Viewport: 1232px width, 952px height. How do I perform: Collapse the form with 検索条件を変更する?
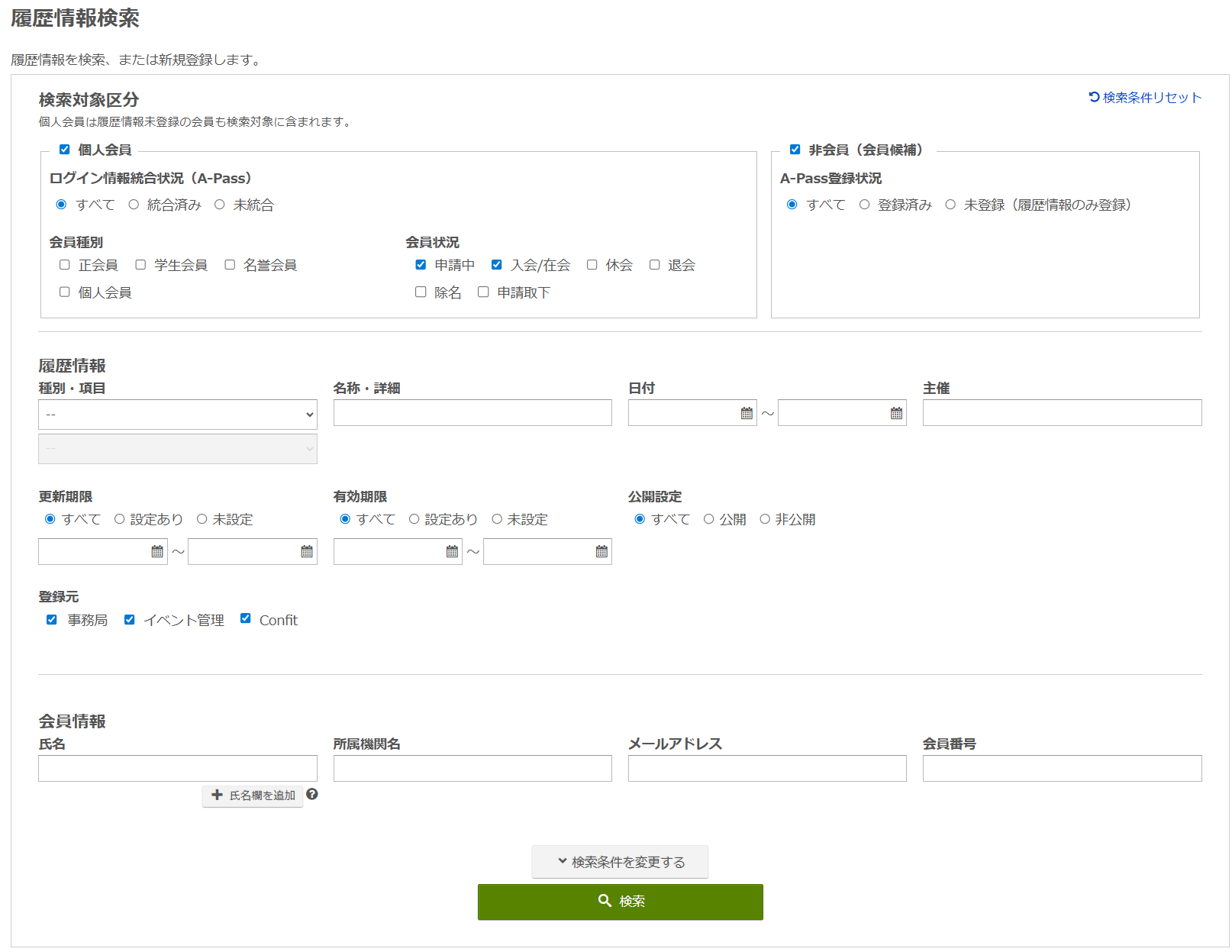[x=620, y=861]
